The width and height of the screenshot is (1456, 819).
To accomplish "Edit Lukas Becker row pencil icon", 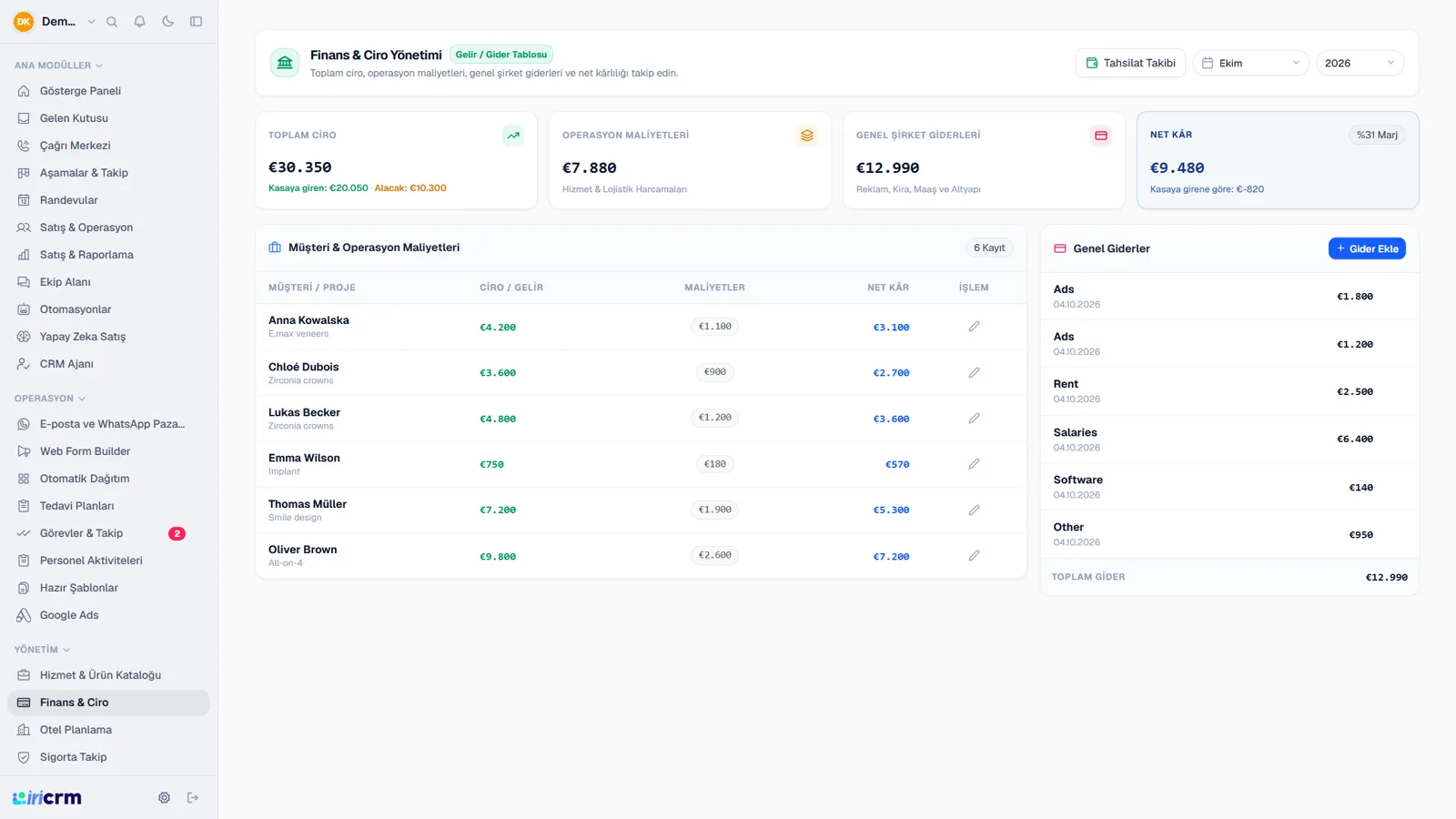I will point(974,419).
